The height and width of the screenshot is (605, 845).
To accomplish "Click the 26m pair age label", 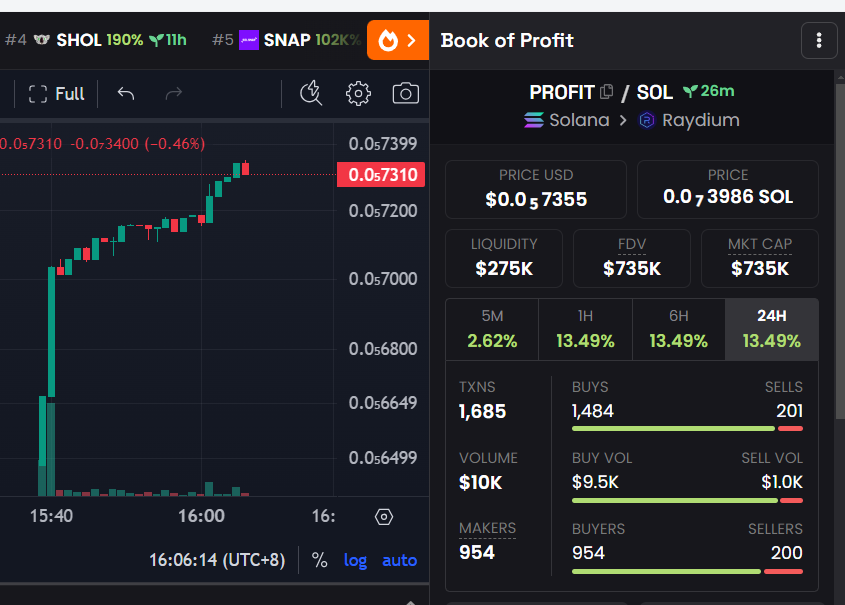I will tap(709, 91).
